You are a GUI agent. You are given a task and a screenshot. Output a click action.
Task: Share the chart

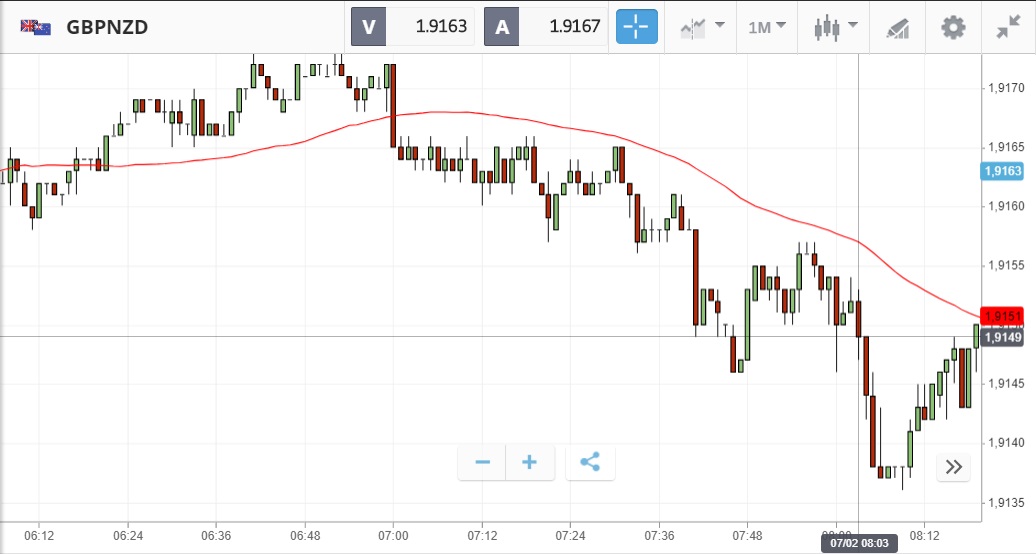590,463
